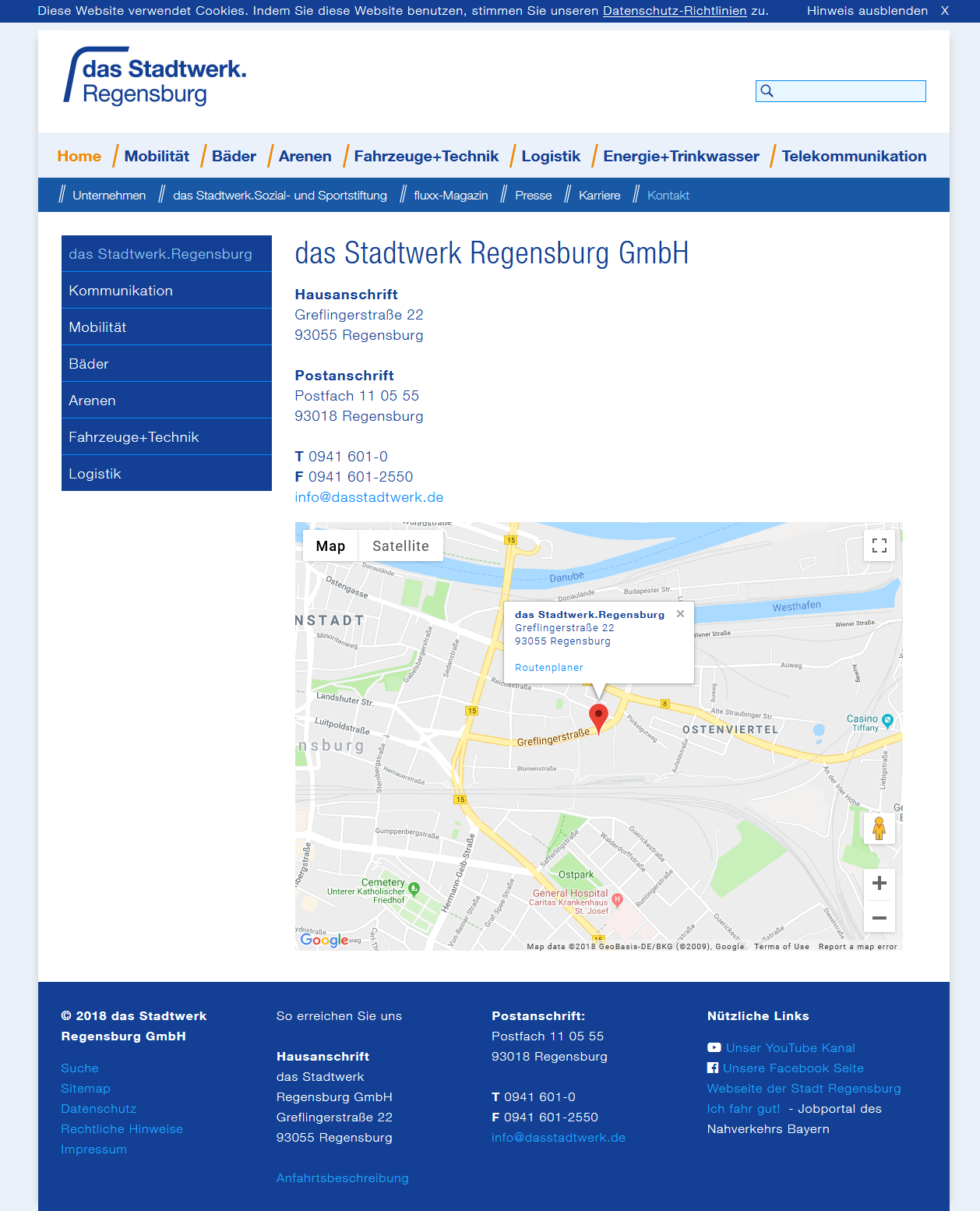The height and width of the screenshot is (1211, 980).
Task: Click the Cemetery map pin
Action: tap(414, 888)
